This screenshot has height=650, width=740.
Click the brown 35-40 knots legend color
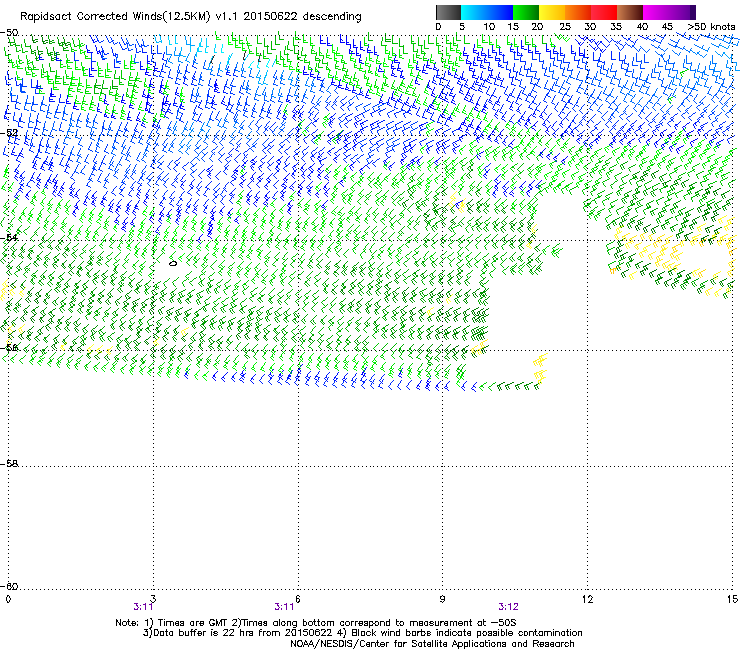click(x=630, y=12)
